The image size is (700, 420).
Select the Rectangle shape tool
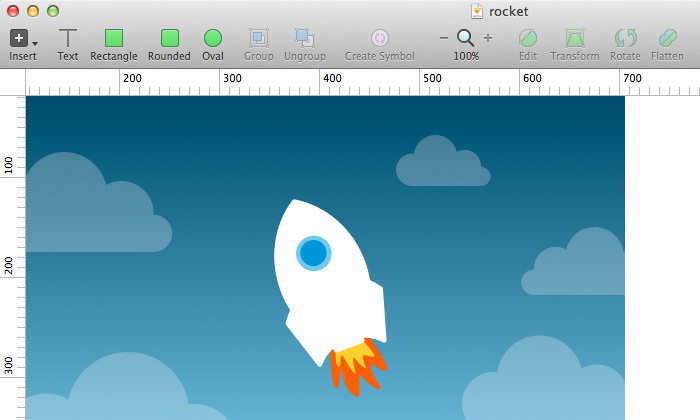(x=113, y=39)
